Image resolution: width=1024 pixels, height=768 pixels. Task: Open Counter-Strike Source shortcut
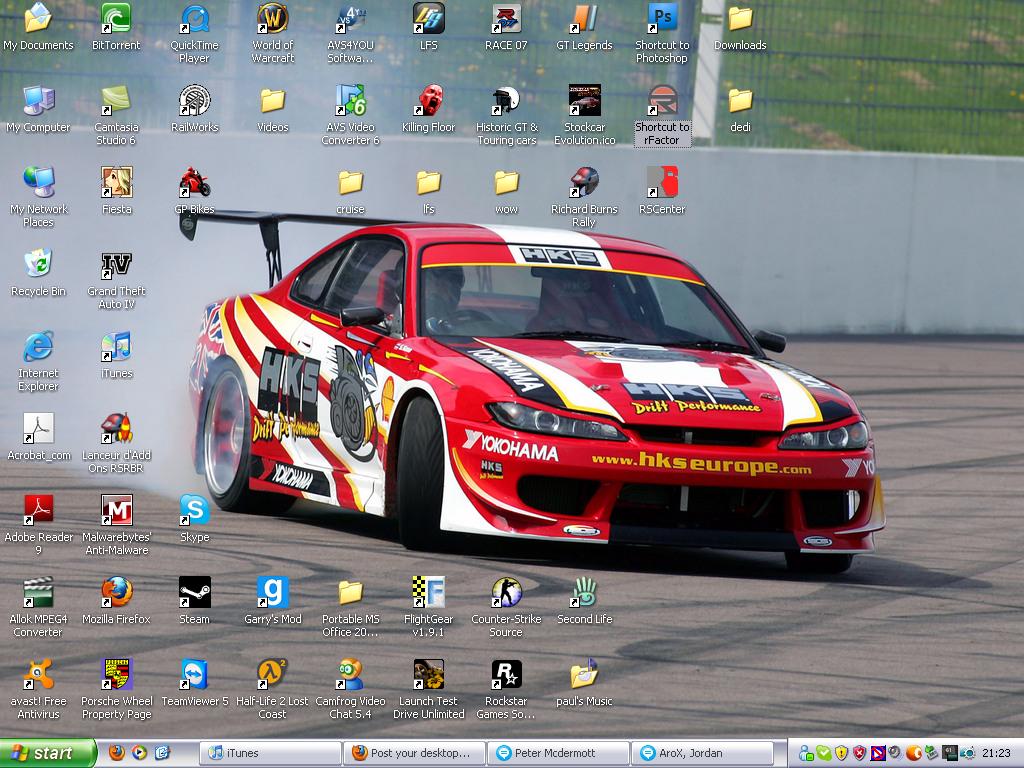pyautogui.click(x=506, y=593)
